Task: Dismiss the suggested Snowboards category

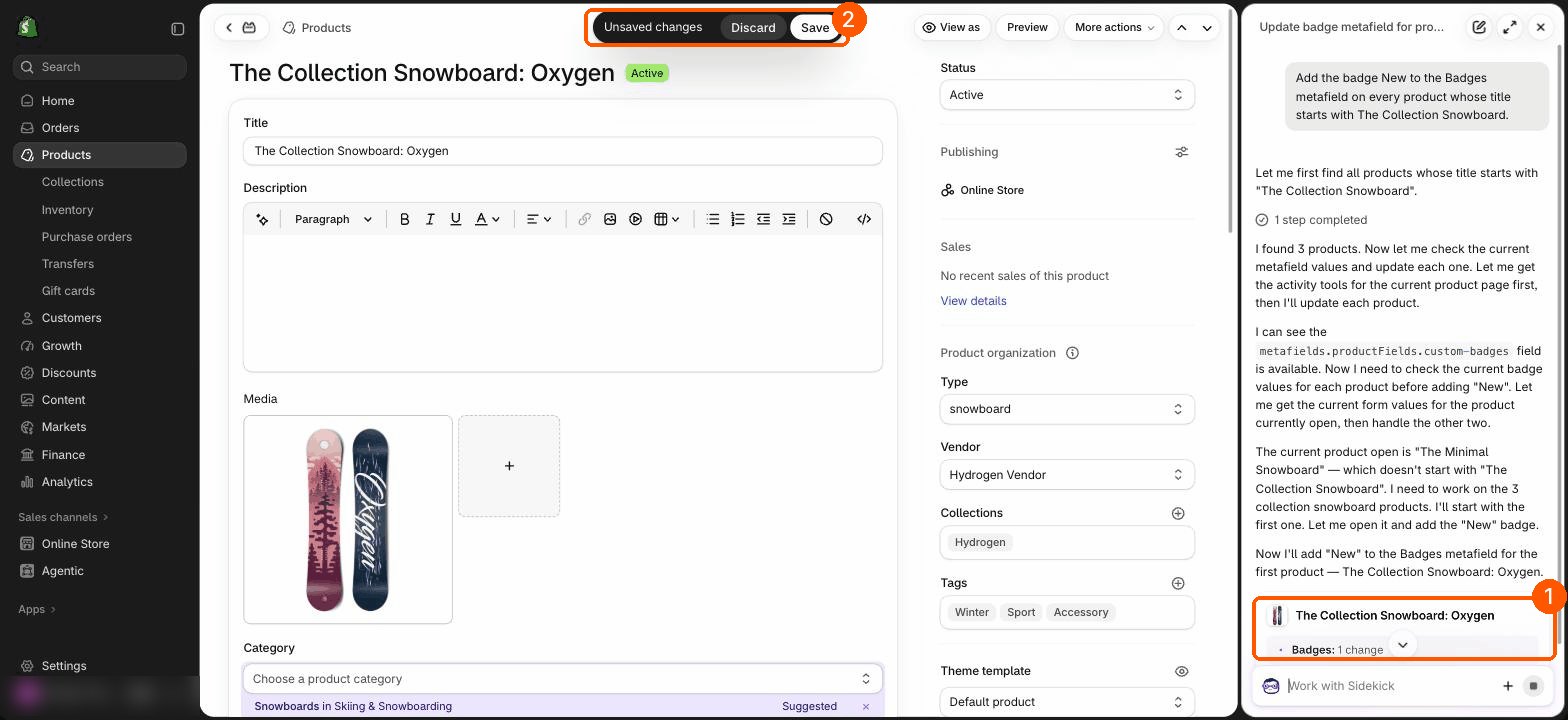Action: point(866,706)
